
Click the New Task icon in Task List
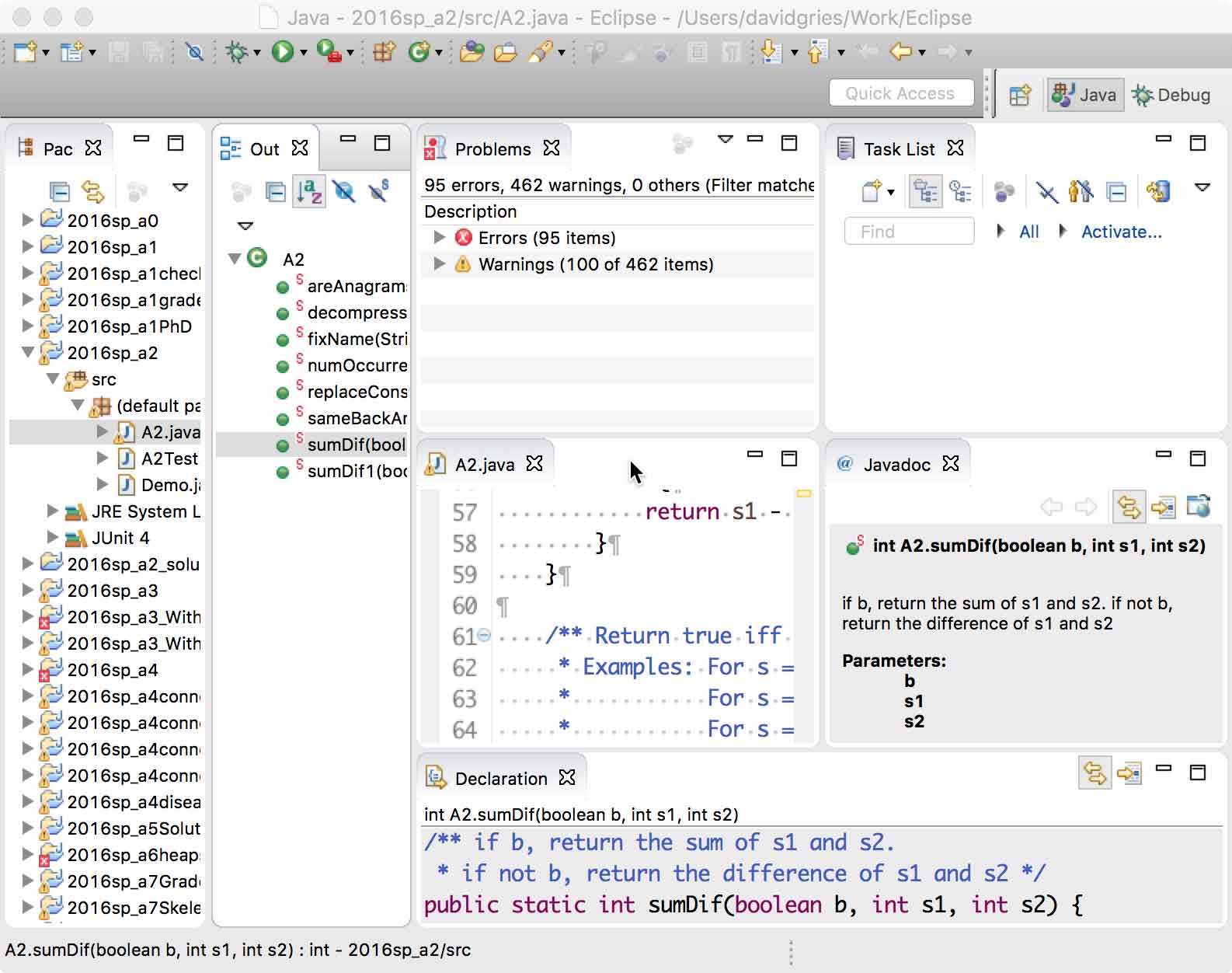872,191
